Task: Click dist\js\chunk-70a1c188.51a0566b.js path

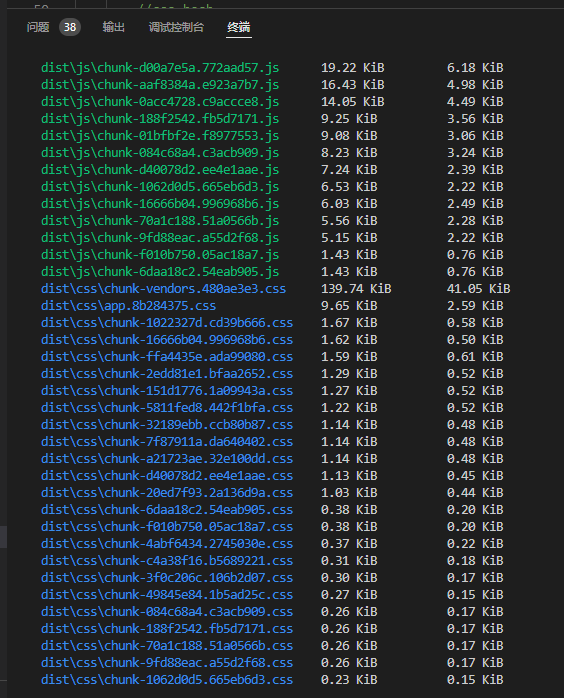Action: click(x=160, y=221)
